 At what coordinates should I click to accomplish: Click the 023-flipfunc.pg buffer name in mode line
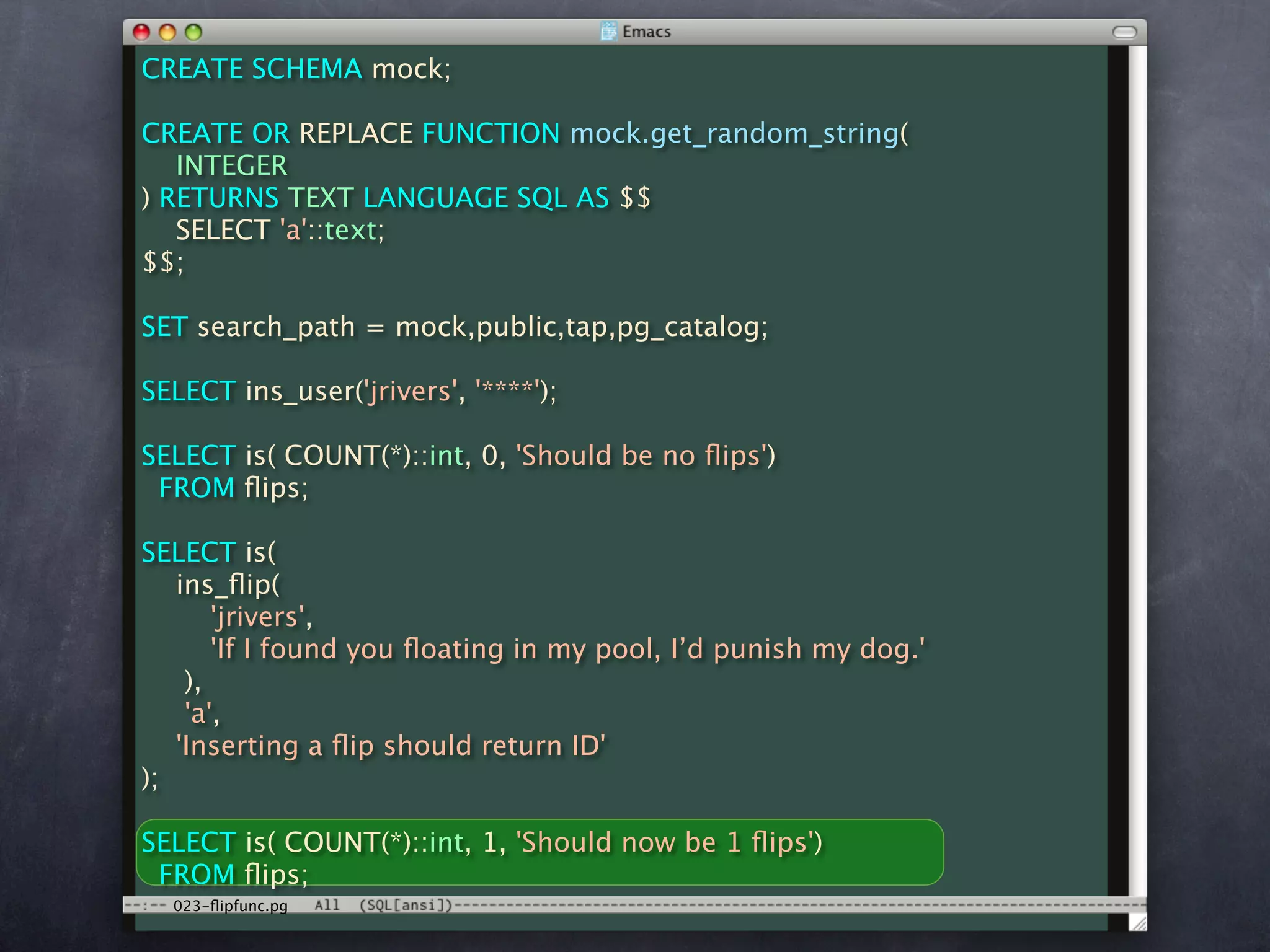(230, 906)
